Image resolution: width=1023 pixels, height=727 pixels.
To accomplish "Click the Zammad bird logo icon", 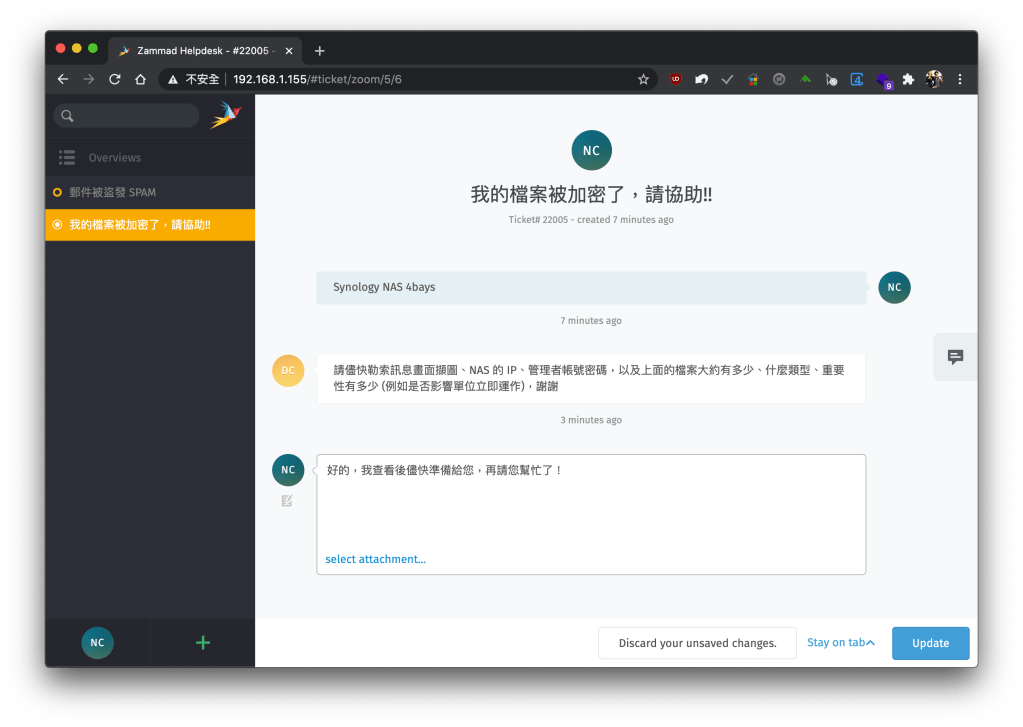I will 226,115.
